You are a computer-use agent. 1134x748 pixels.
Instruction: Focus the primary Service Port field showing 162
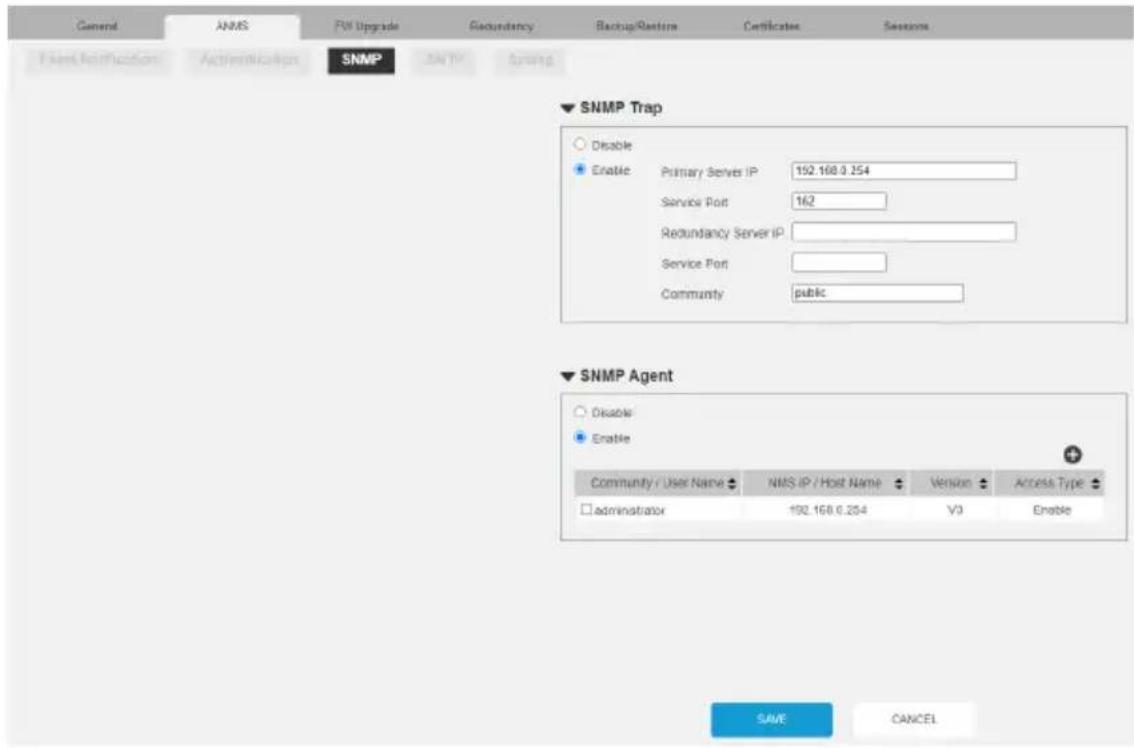point(839,201)
